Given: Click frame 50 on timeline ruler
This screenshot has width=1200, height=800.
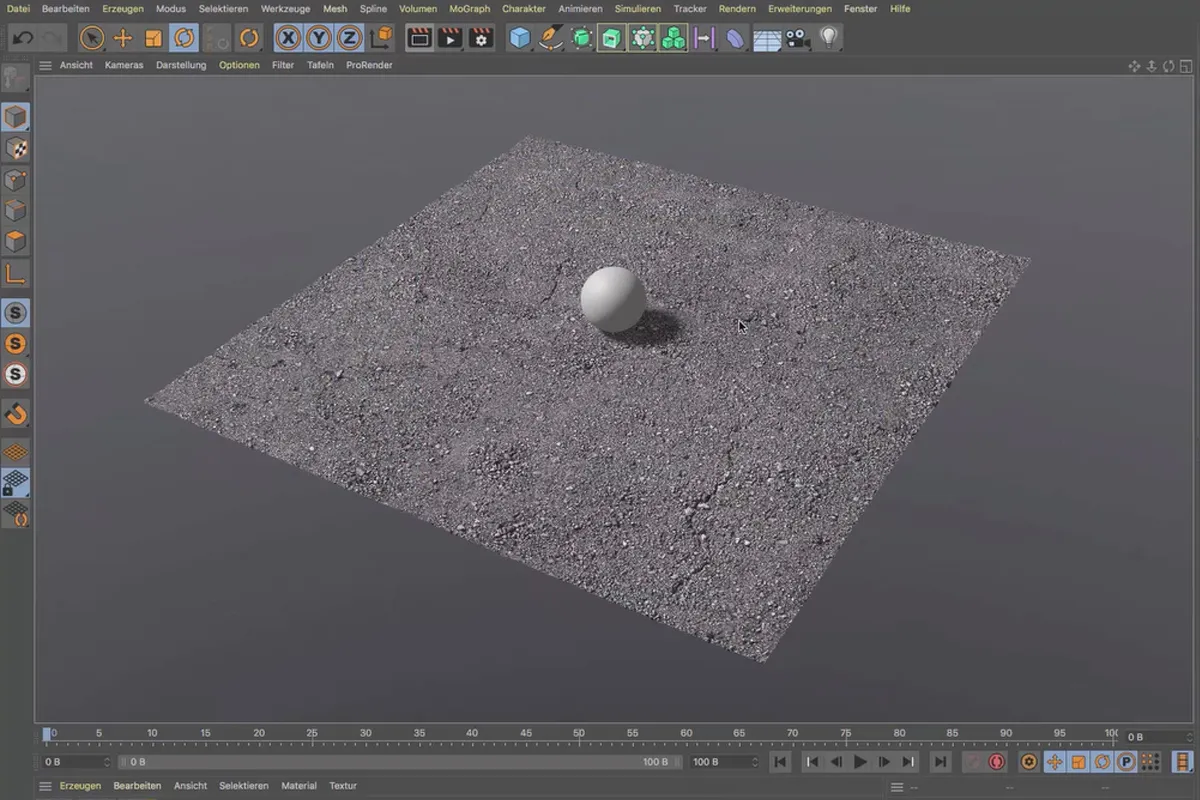Looking at the screenshot, I should click(x=579, y=737).
